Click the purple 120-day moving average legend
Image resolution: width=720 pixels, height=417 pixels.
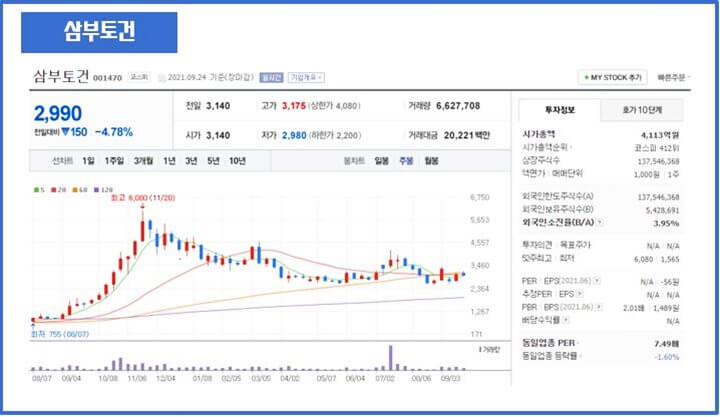pos(103,190)
